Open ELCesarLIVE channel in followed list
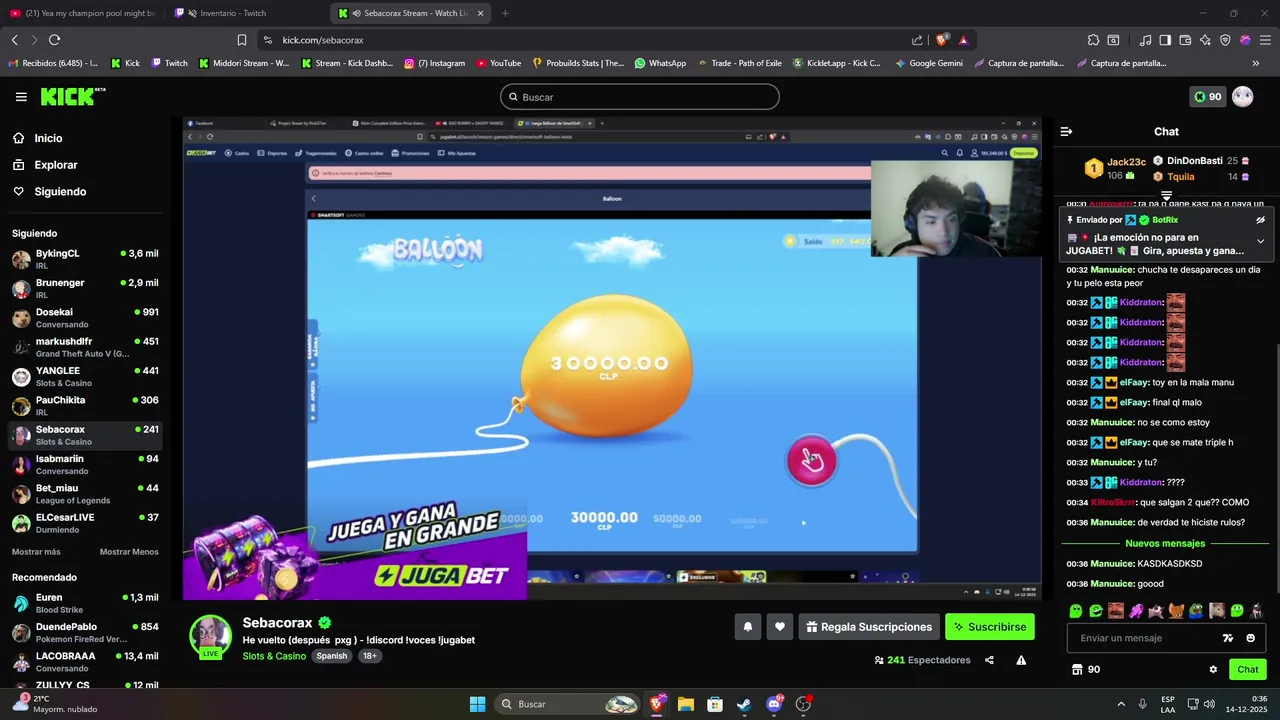1280x720 pixels. 85,523
